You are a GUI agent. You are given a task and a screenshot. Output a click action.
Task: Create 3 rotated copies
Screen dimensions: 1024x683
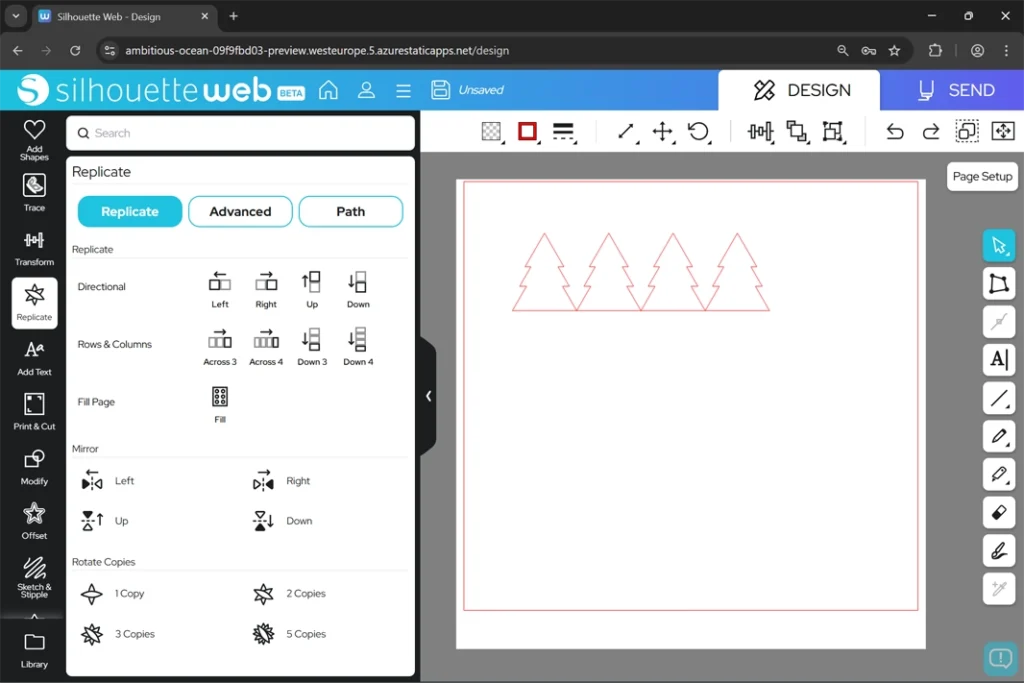point(93,634)
